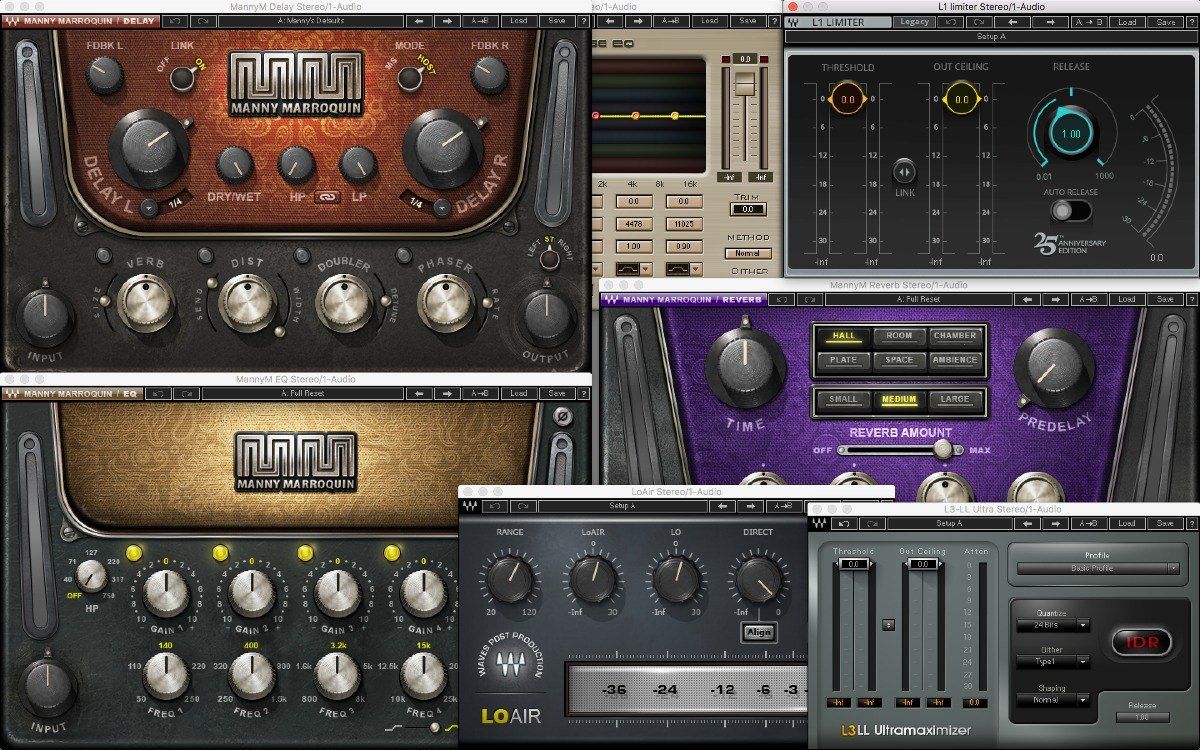Click the threshold/ceiling link button in L3-LL
The width and height of the screenshot is (1200, 750).
click(888, 625)
